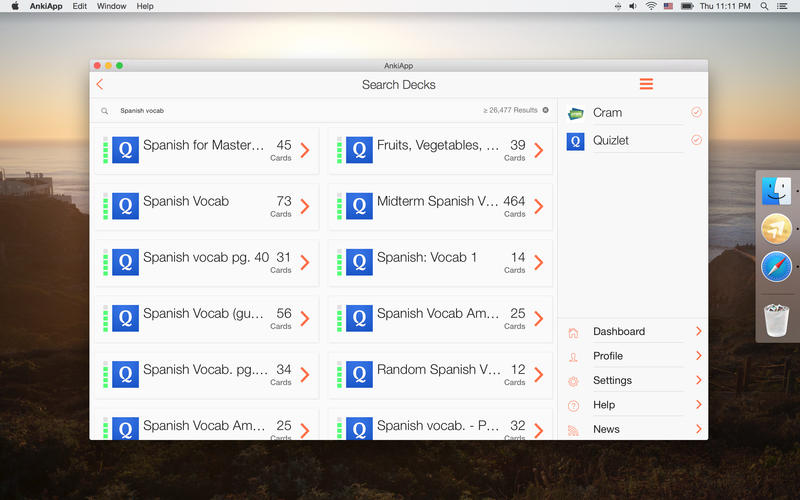800x500 pixels.
Task: Click the Cram logo in sidebar
Action: tap(575, 113)
